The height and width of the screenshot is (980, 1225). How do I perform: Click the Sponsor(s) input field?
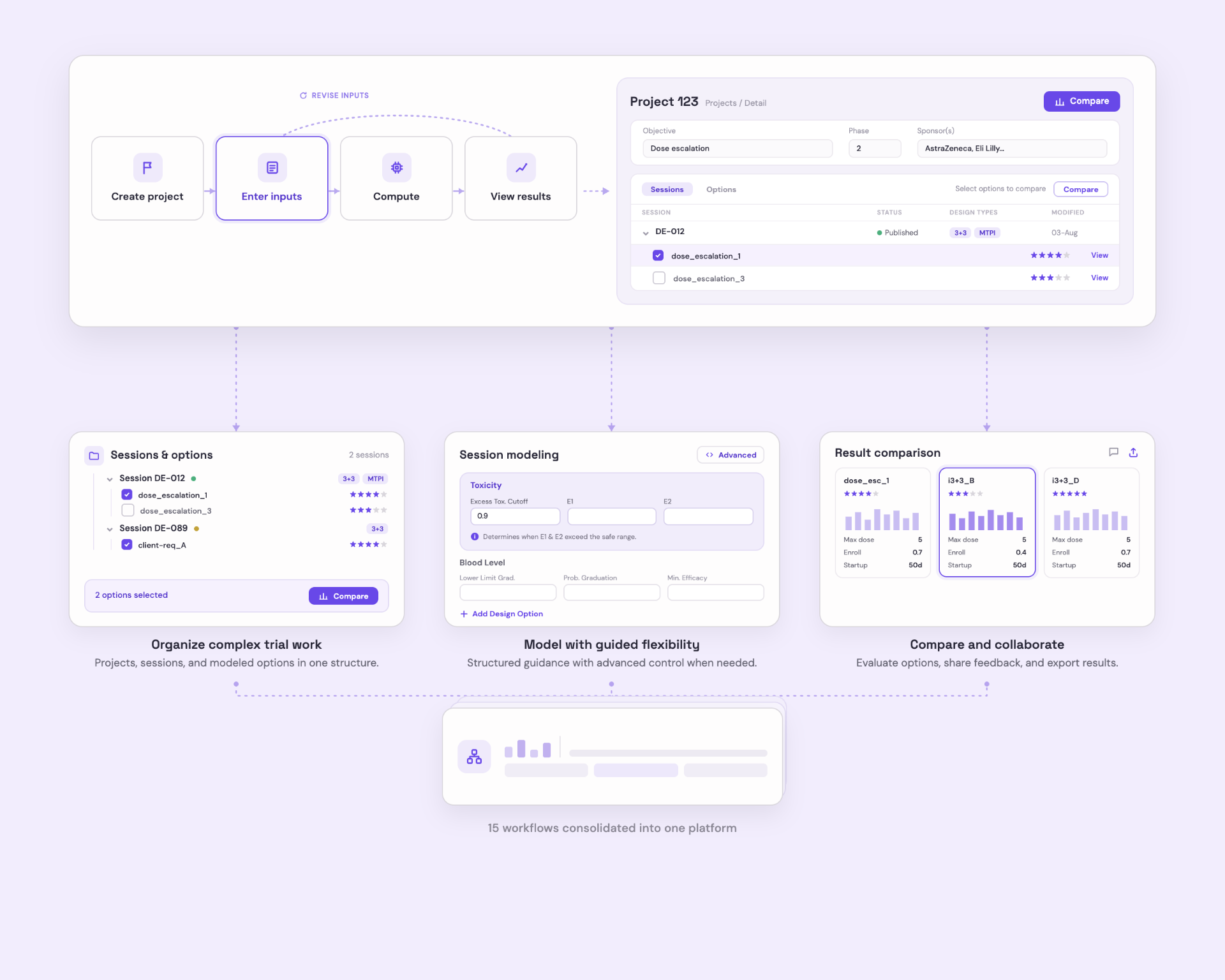(1012, 149)
